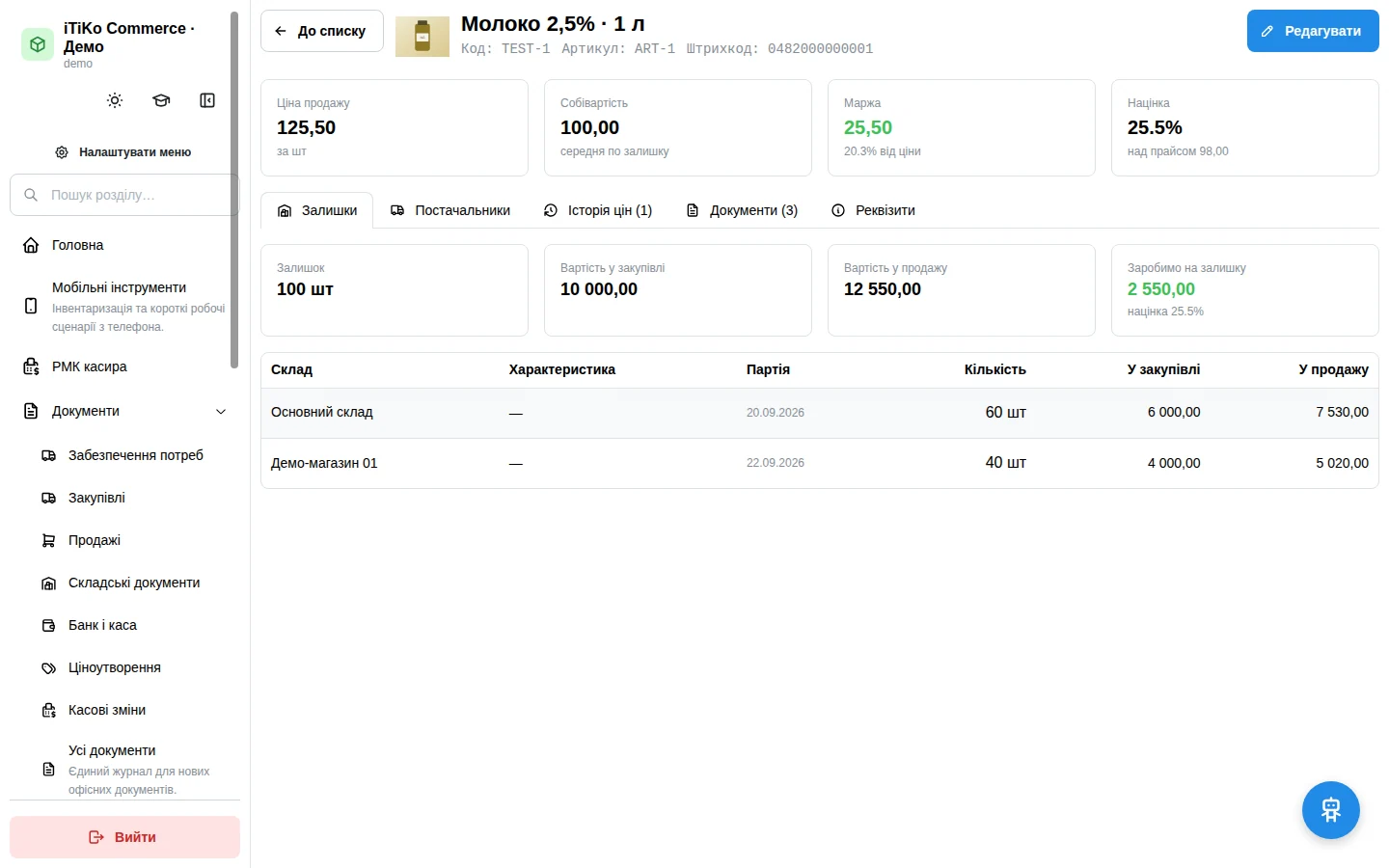The width and height of the screenshot is (1389, 868).
Task: Toggle the light/dark theme sun icon
Action: pos(115,100)
